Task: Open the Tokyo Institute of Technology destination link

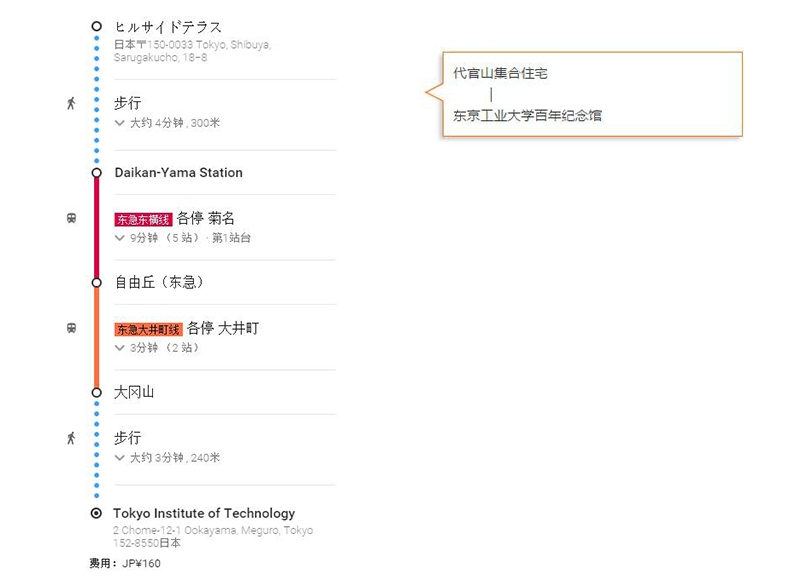Action: 204,513
